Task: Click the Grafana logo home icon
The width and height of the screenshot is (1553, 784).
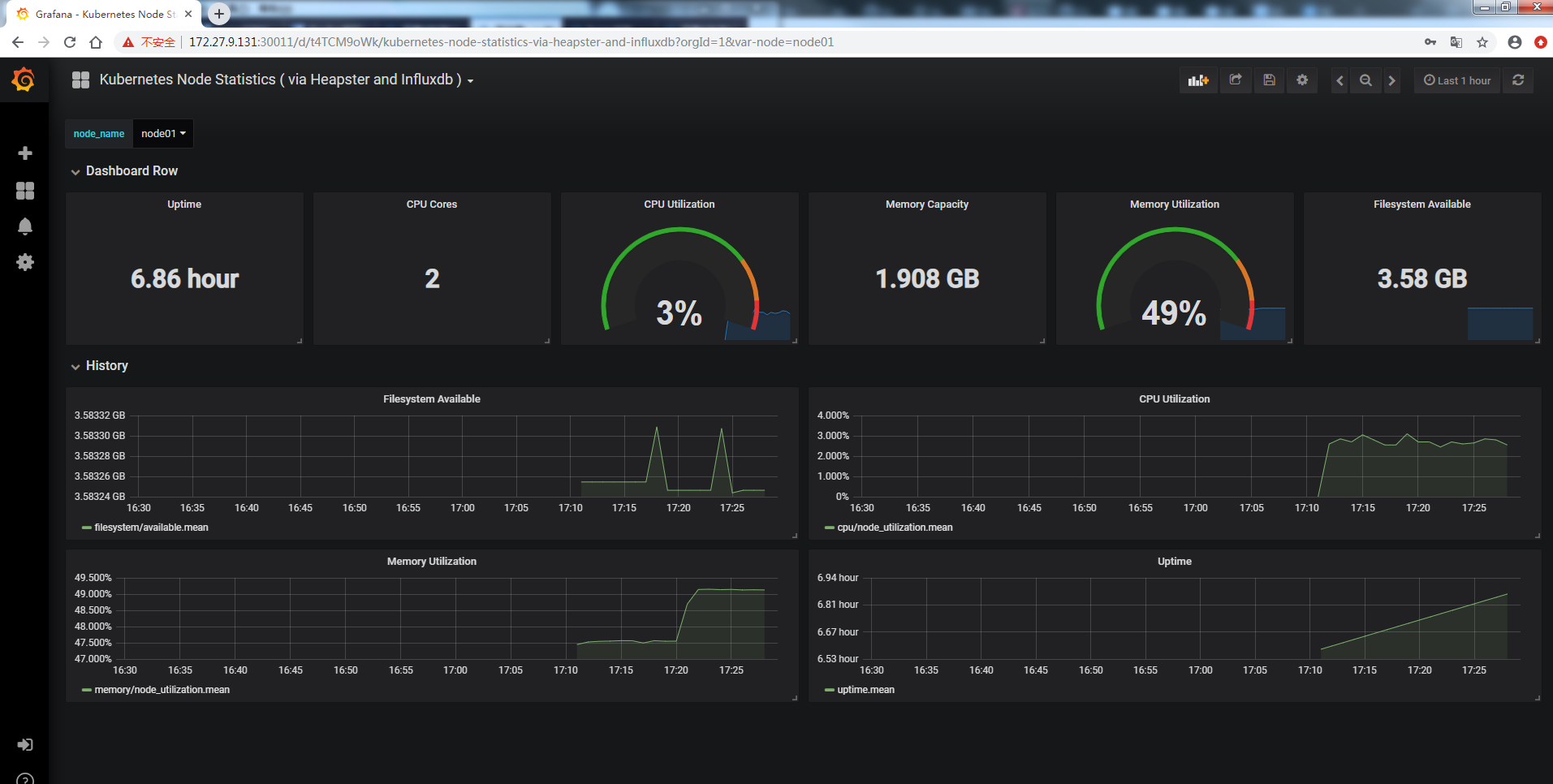Action: pos(24,80)
